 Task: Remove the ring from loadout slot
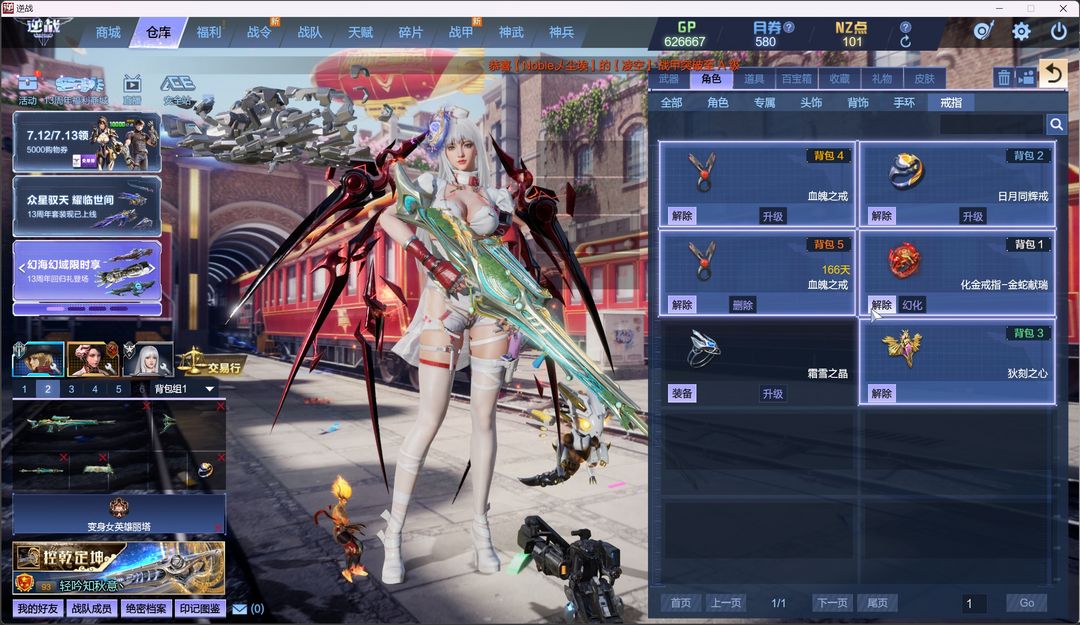coord(221,457)
